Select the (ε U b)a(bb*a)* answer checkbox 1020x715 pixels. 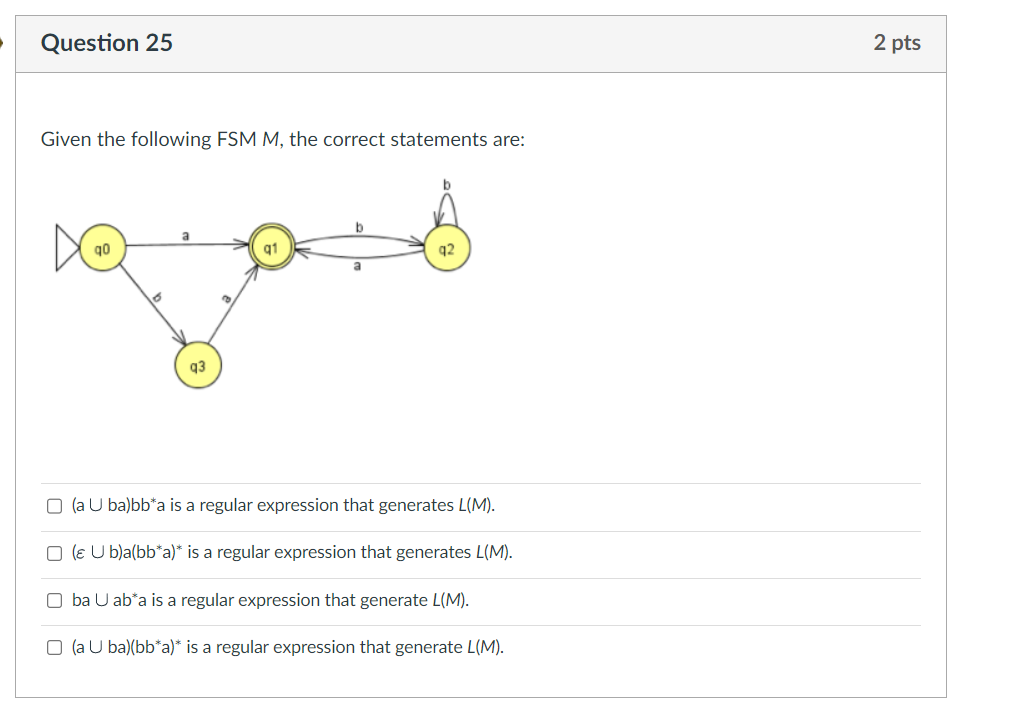(x=54, y=552)
